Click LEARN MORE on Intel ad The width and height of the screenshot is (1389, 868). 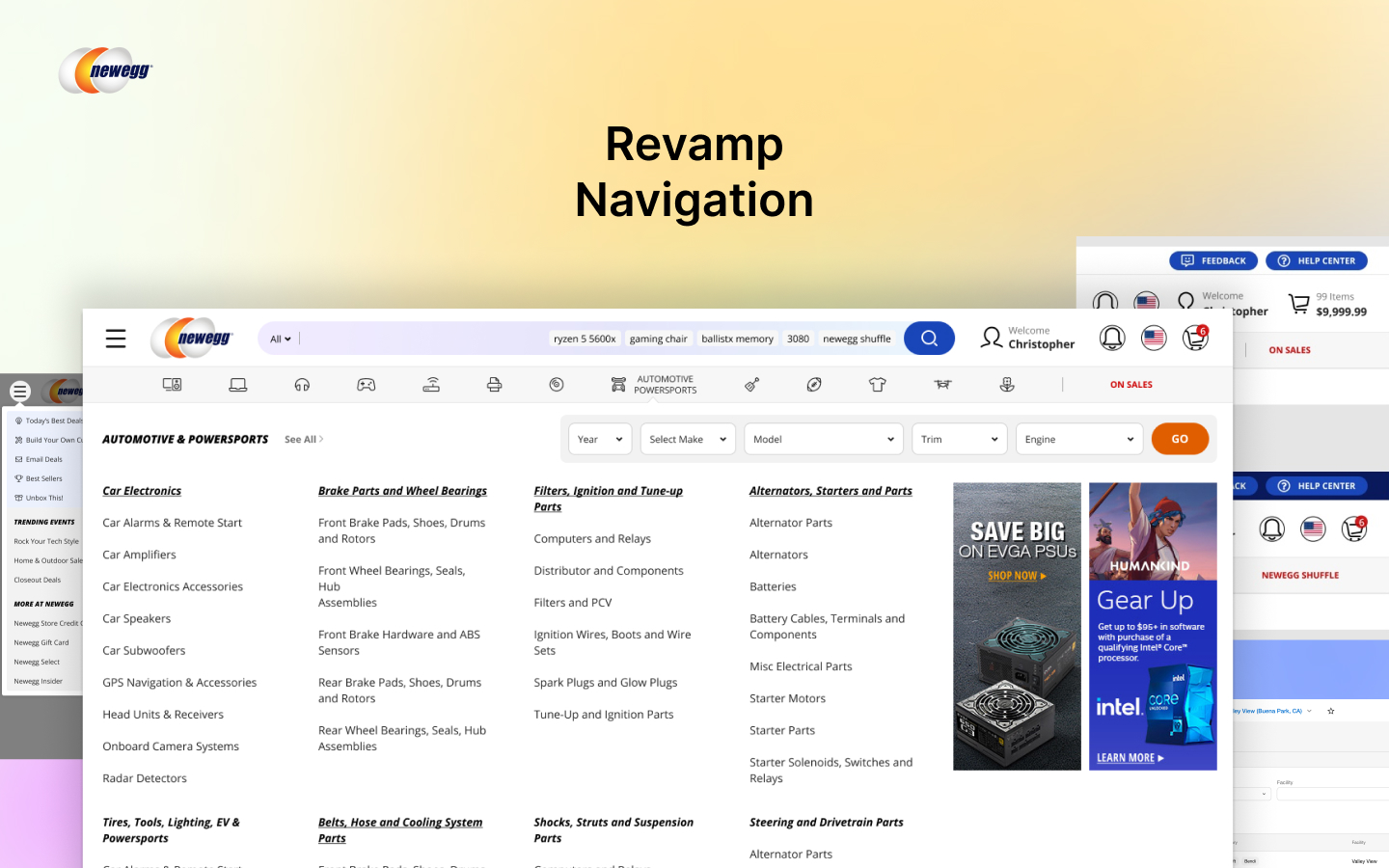1130,758
